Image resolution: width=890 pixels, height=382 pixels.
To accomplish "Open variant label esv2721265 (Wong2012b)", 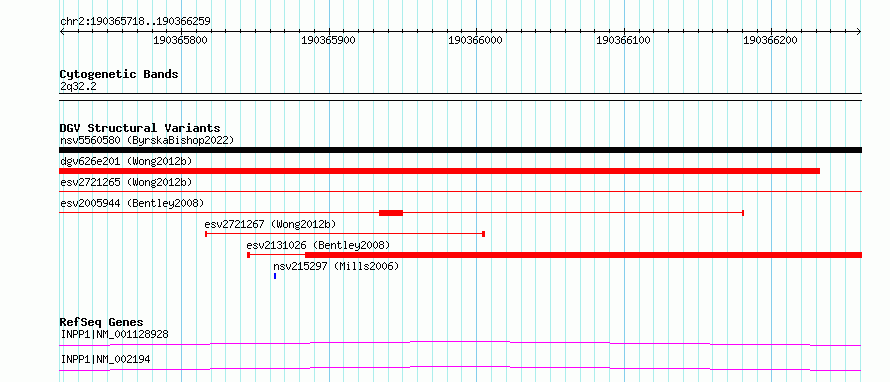I will click(126, 182).
